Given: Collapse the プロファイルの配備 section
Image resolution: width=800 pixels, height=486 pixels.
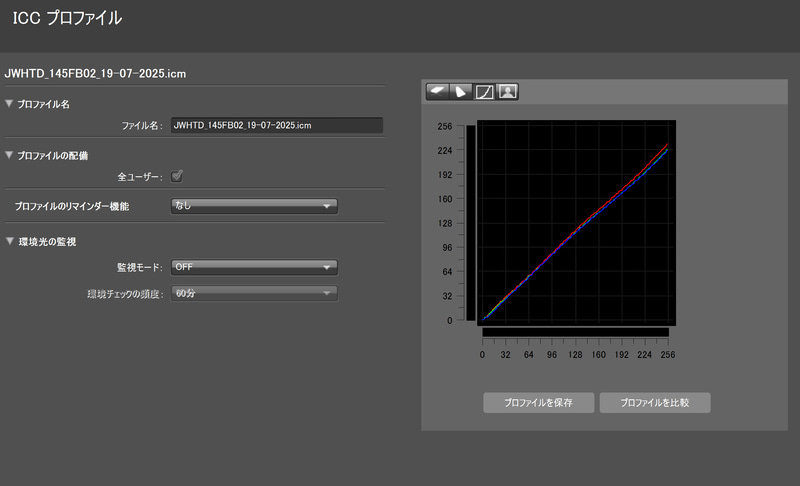Looking at the screenshot, I should click(9, 155).
